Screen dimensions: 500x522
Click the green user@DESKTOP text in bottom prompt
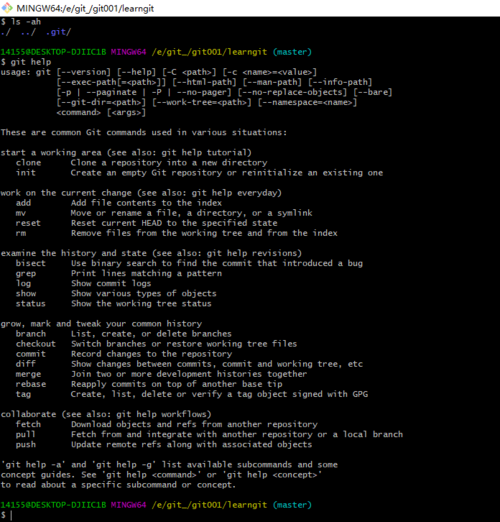53,505
